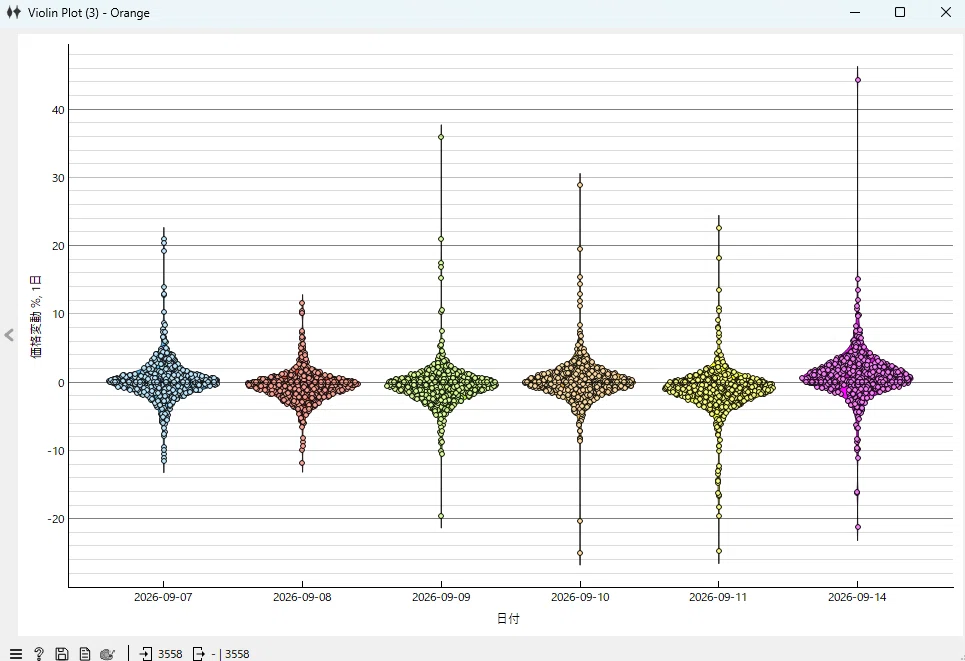965x661 pixels.
Task: Click the -20 y-axis tick label
Action: [x=56, y=519]
